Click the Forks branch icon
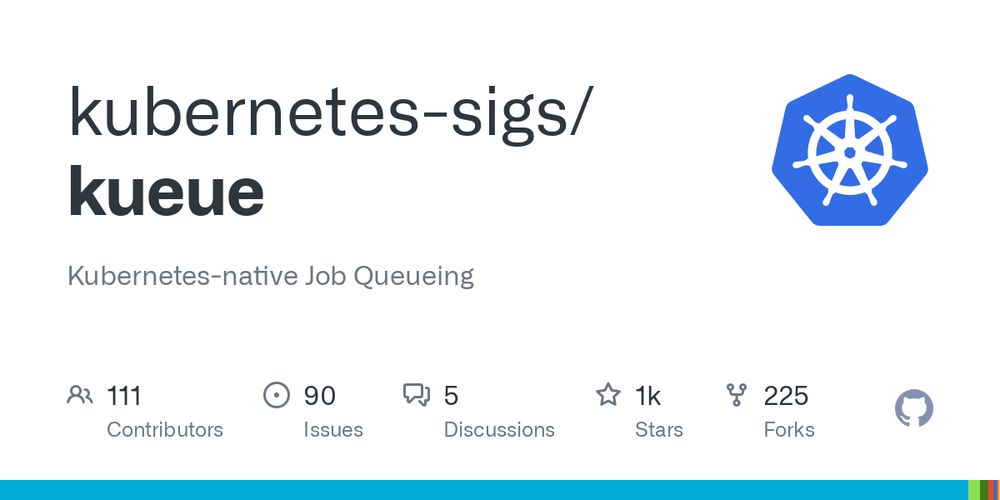1000x500 pixels. pos(736,395)
